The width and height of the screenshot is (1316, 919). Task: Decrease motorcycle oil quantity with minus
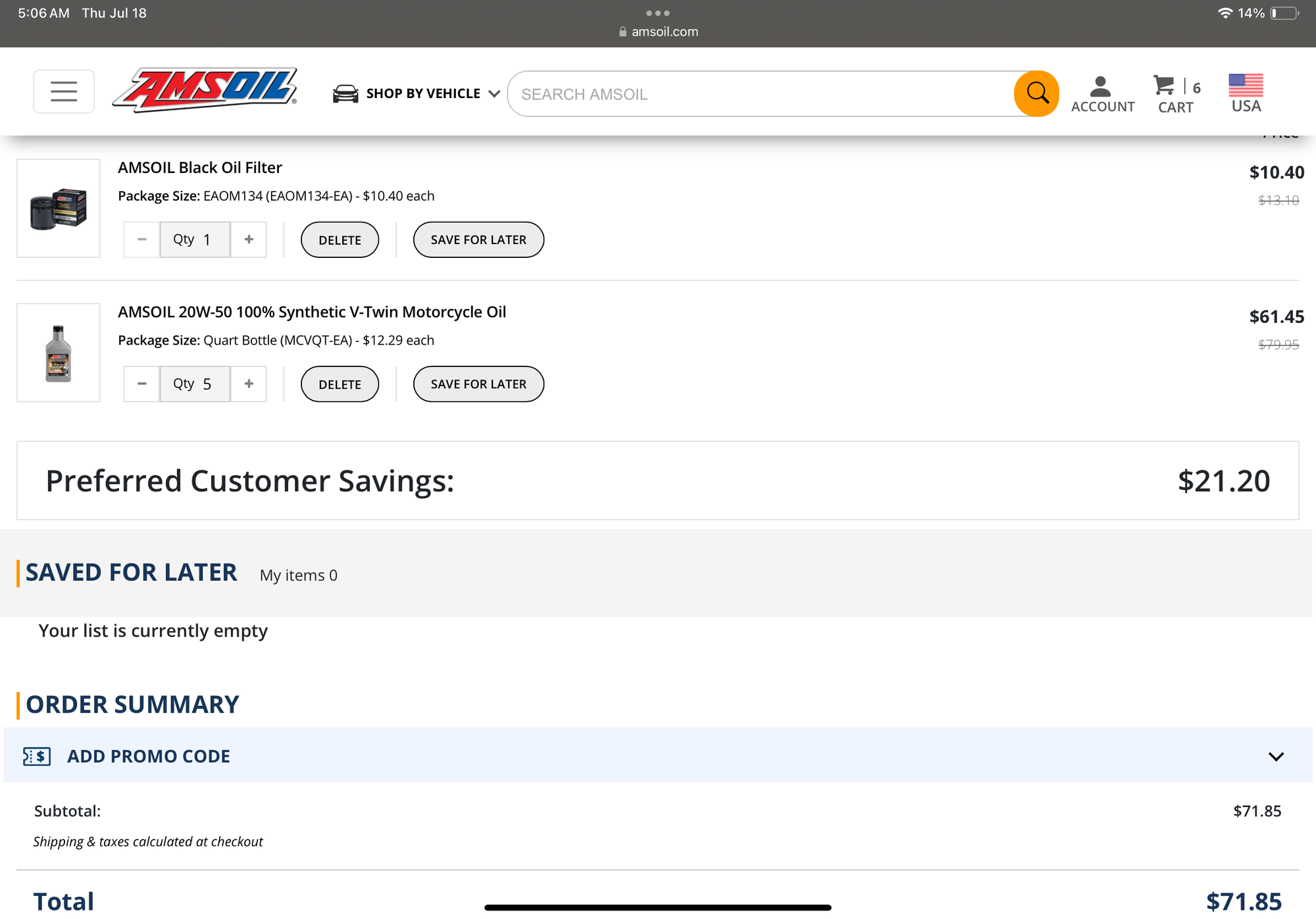pos(141,384)
